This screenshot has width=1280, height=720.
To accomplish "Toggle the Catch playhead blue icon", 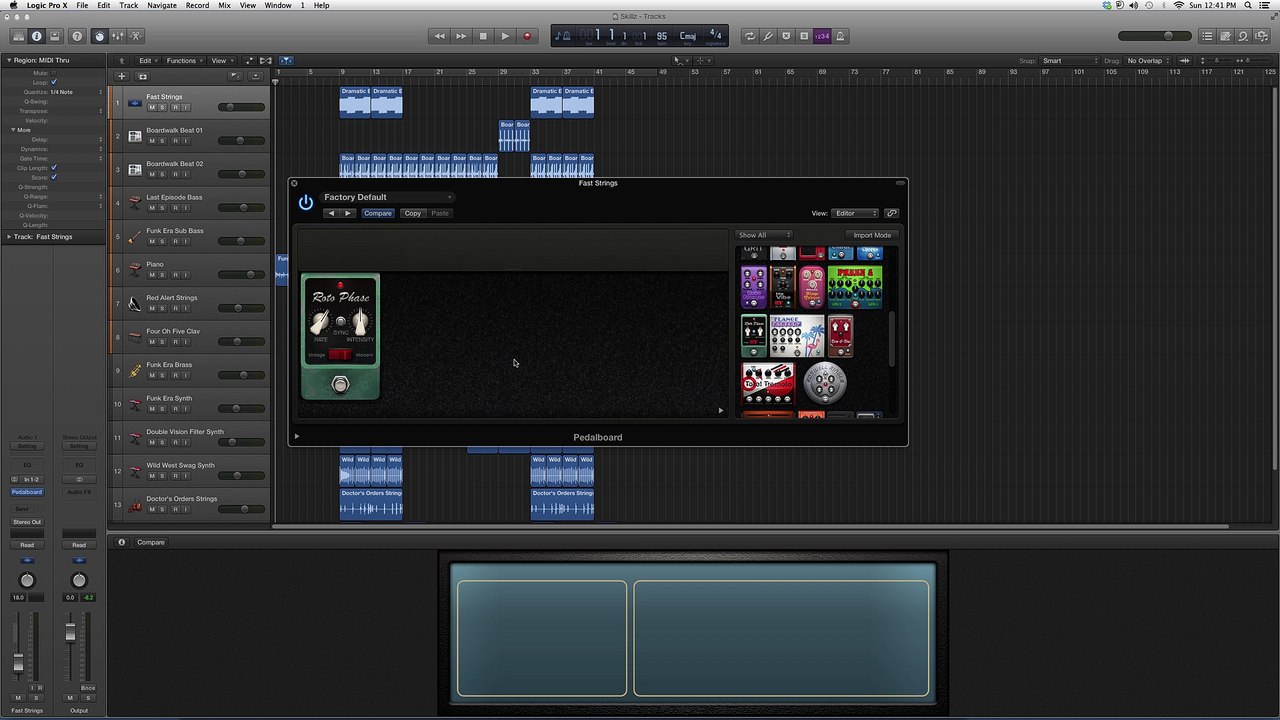I will (x=286, y=60).
